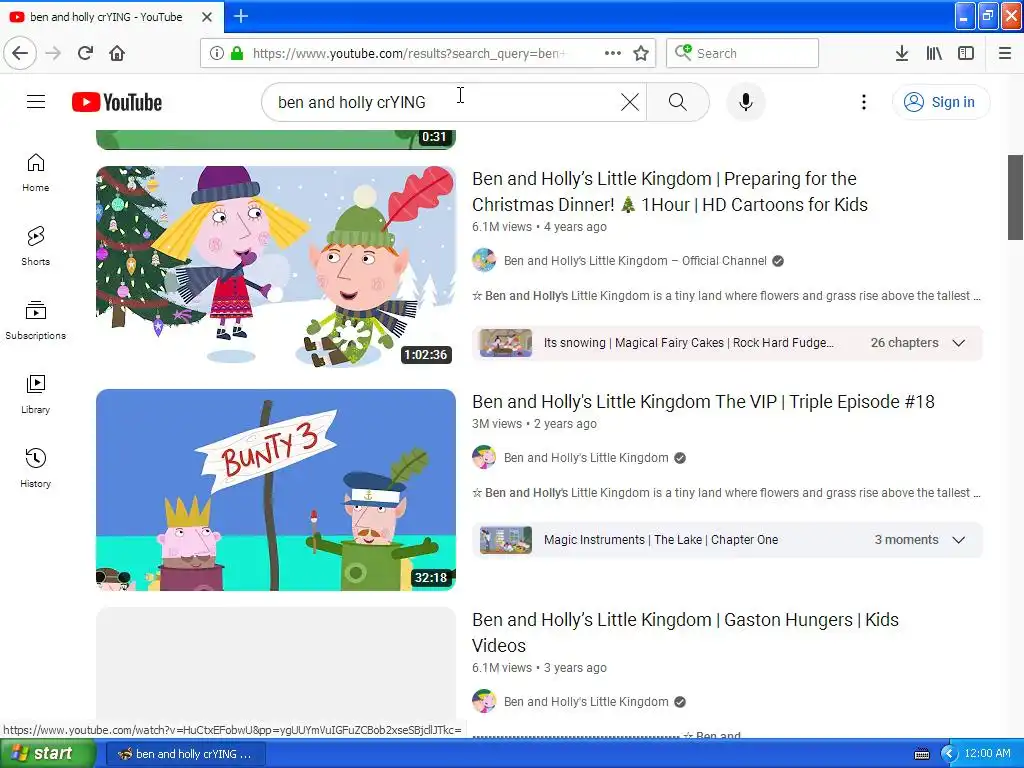Clear the YouTube search text with X
The width and height of the screenshot is (1024, 768).
point(630,102)
